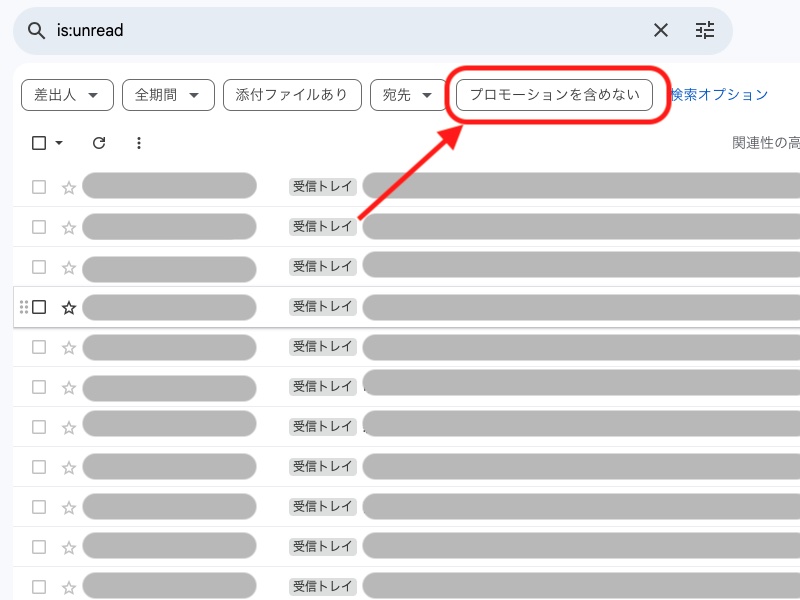Open advanced search settings via the sliders icon
The width and height of the screenshot is (800, 600).
[x=705, y=30]
